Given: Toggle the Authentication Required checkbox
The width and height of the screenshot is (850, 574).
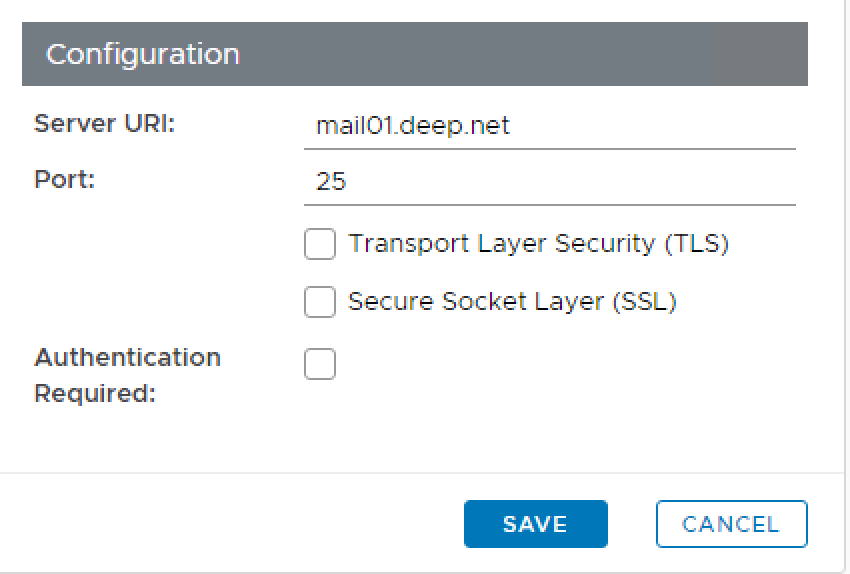Looking at the screenshot, I should click(x=320, y=365).
